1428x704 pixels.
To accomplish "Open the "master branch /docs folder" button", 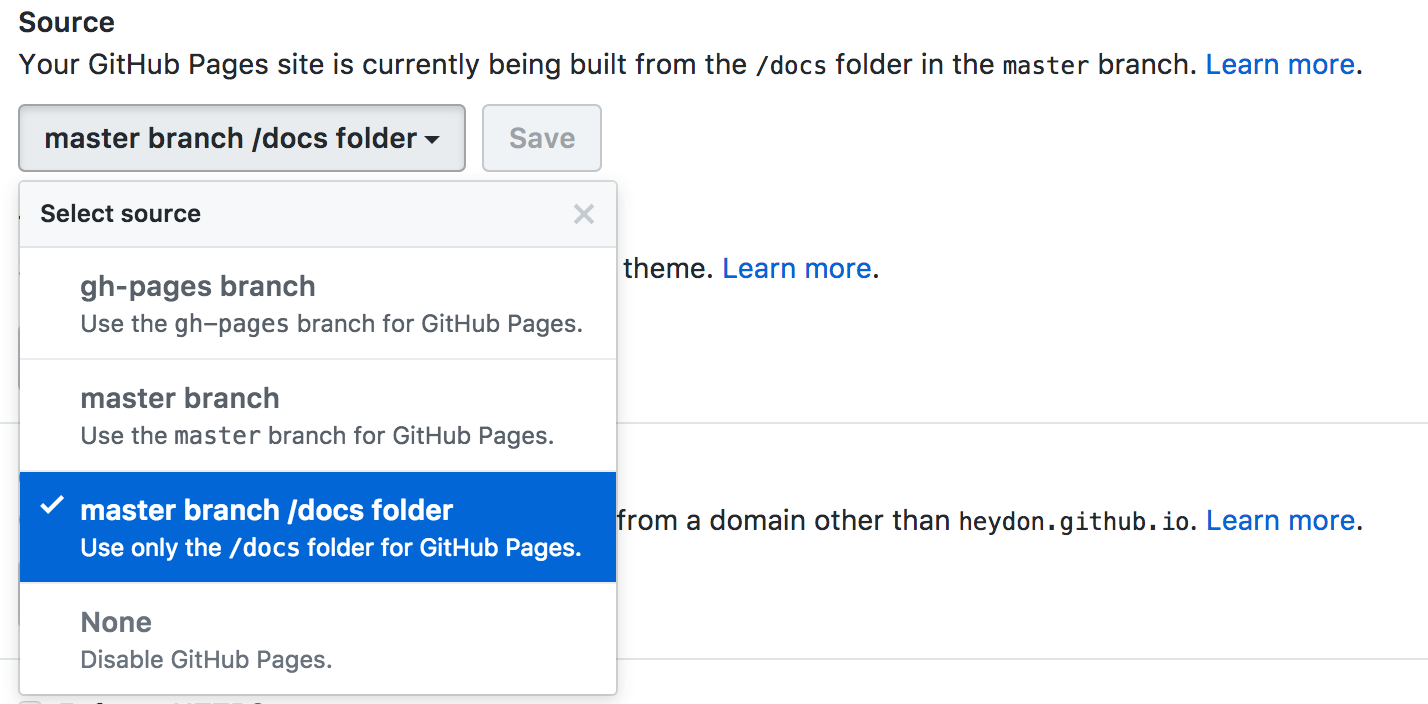I will click(241, 138).
